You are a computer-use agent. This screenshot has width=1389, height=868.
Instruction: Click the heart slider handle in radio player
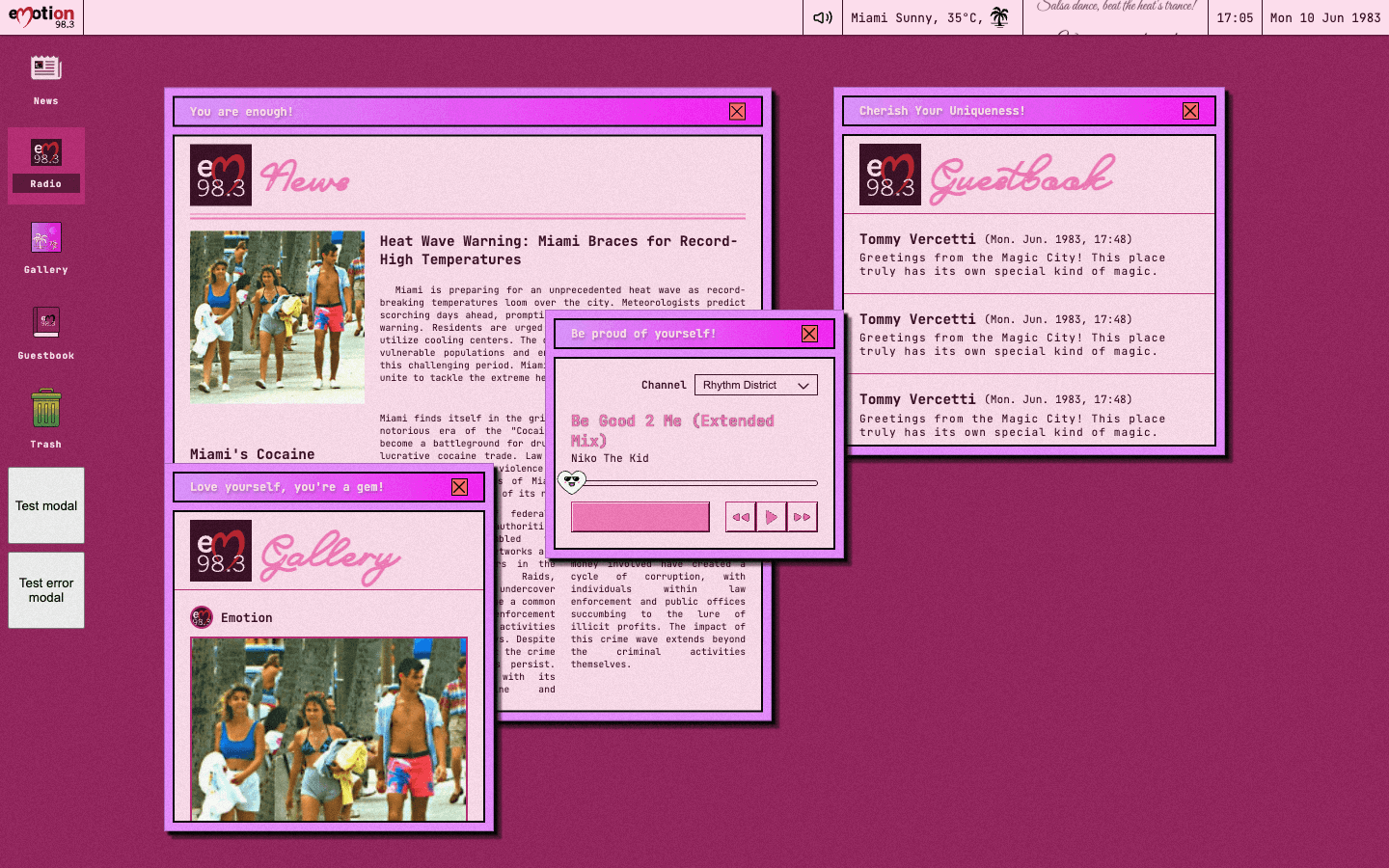pos(572,481)
